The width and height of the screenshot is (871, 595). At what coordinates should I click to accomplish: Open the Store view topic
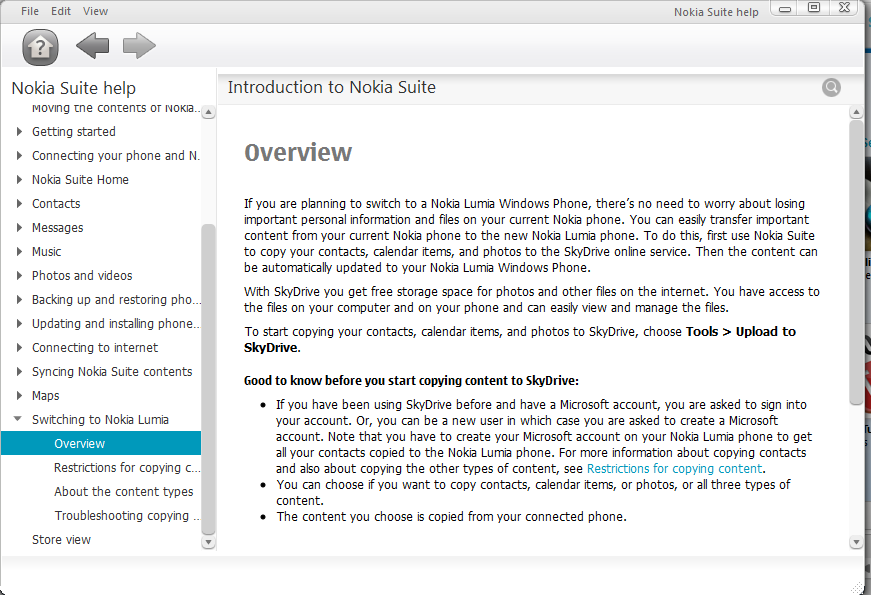tap(61, 539)
